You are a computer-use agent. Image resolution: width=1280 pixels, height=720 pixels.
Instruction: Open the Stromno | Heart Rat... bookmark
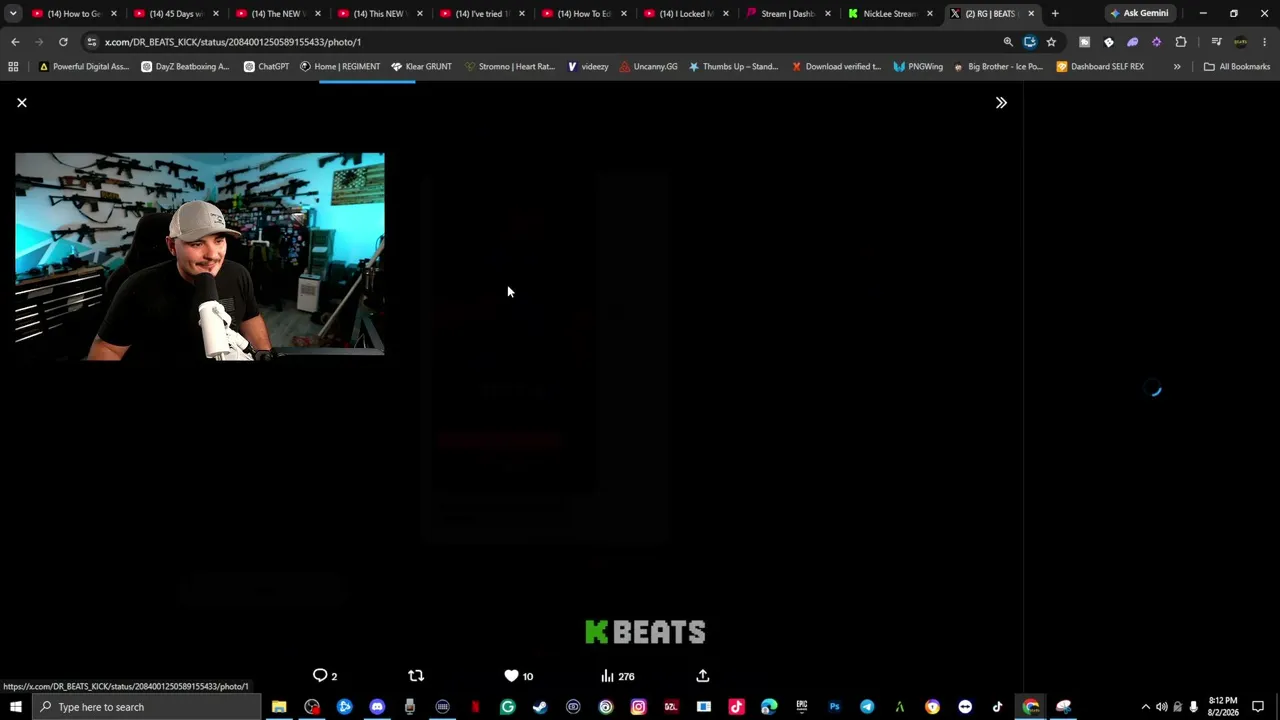point(509,67)
